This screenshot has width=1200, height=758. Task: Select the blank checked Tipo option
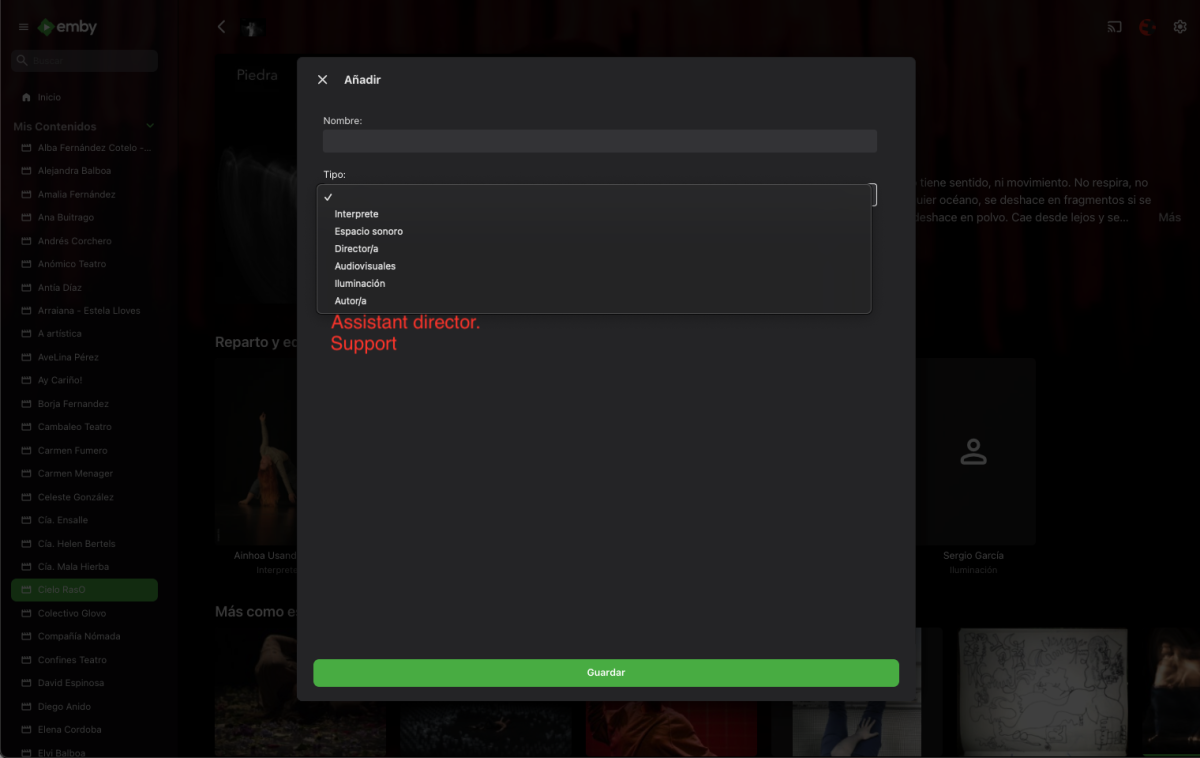coord(594,197)
